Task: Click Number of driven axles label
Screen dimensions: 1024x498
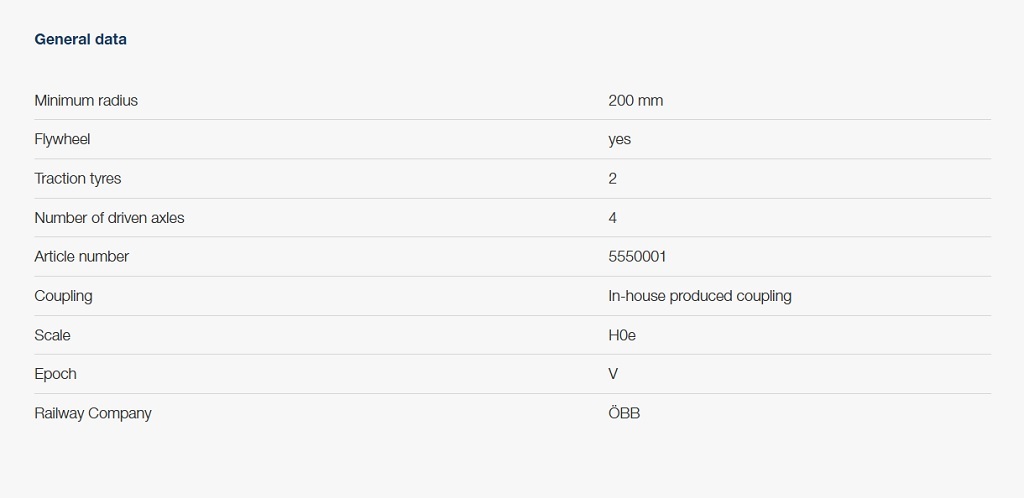Action: click(x=109, y=217)
